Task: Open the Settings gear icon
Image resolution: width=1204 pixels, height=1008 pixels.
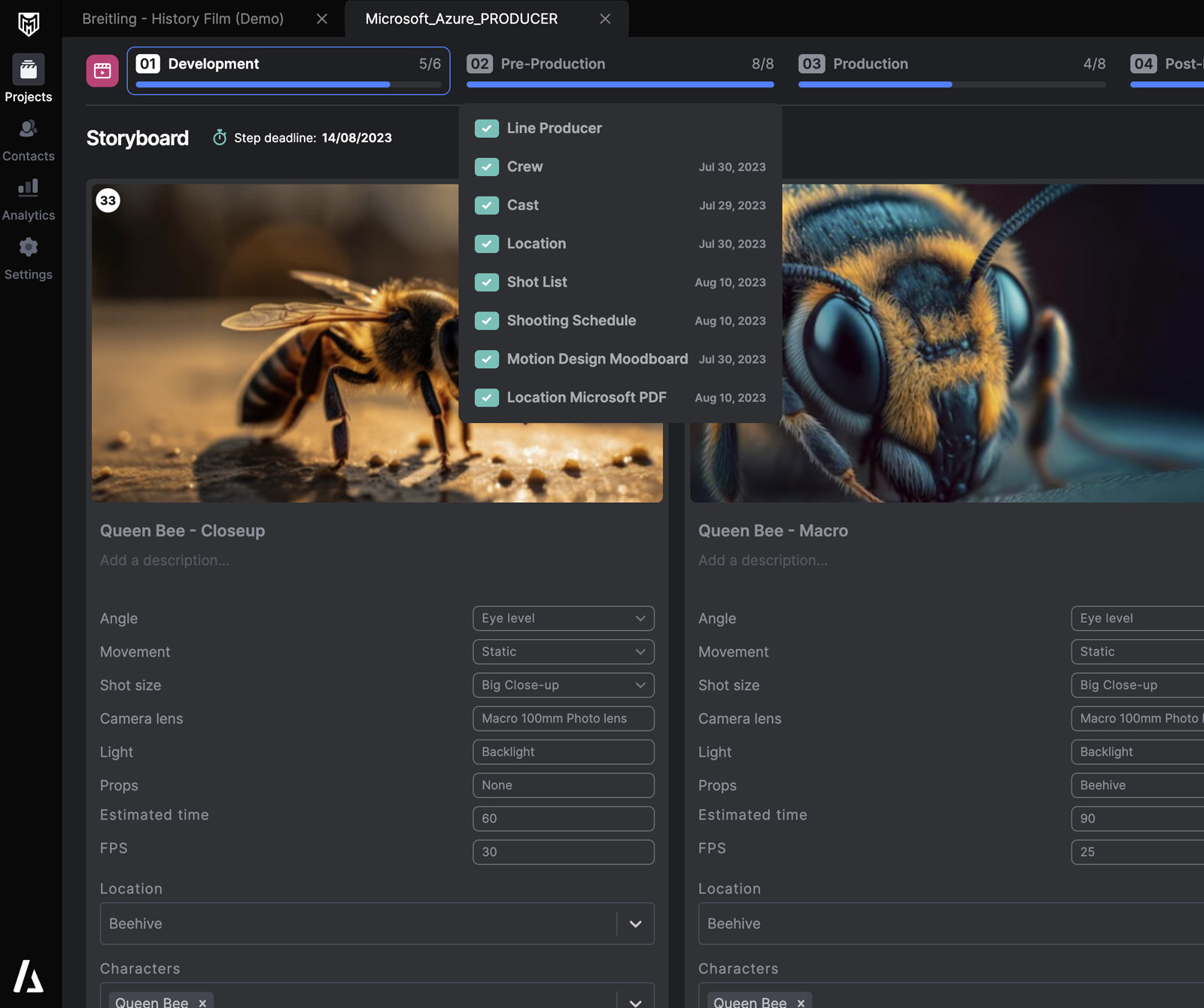Action: click(29, 248)
